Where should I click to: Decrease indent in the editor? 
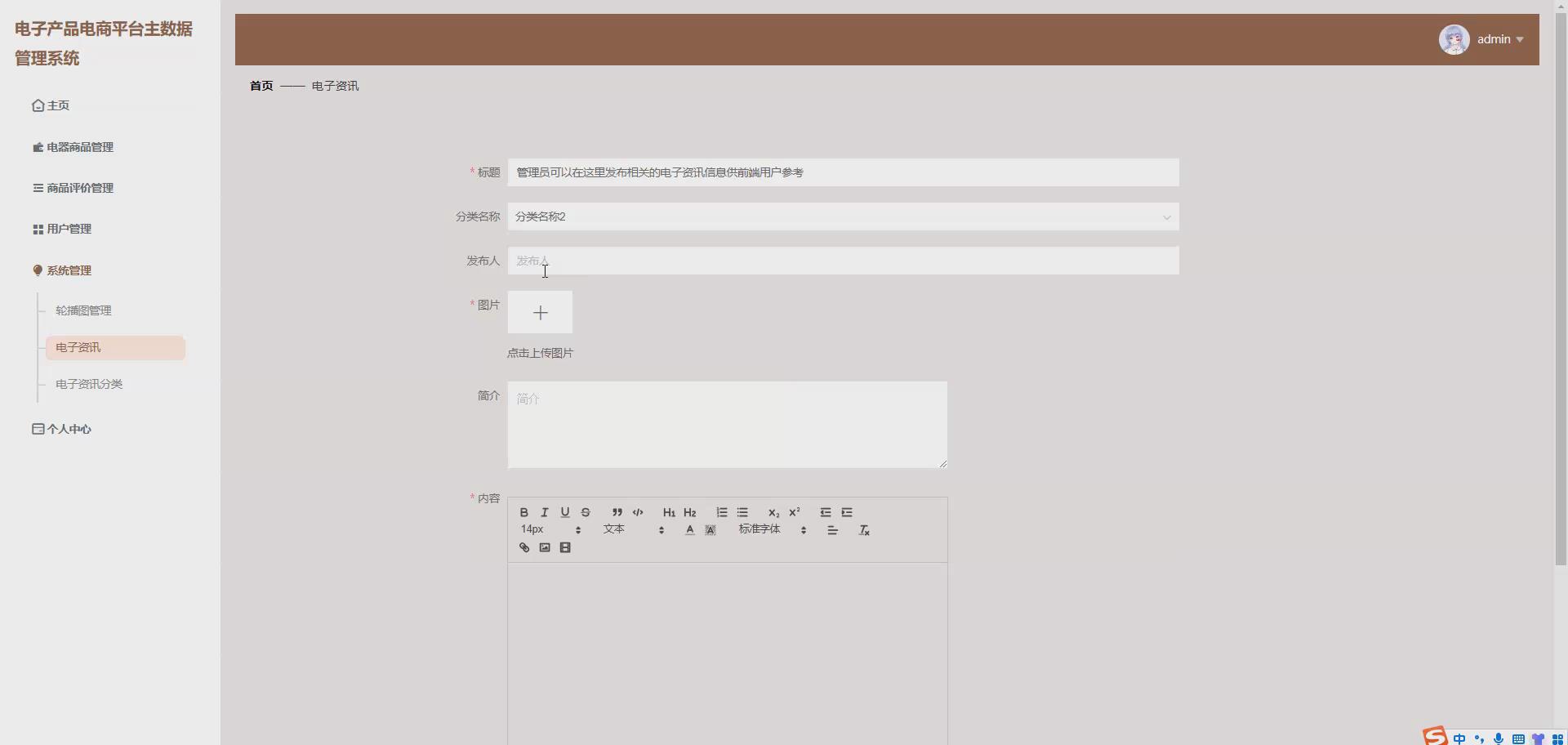(826, 512)
